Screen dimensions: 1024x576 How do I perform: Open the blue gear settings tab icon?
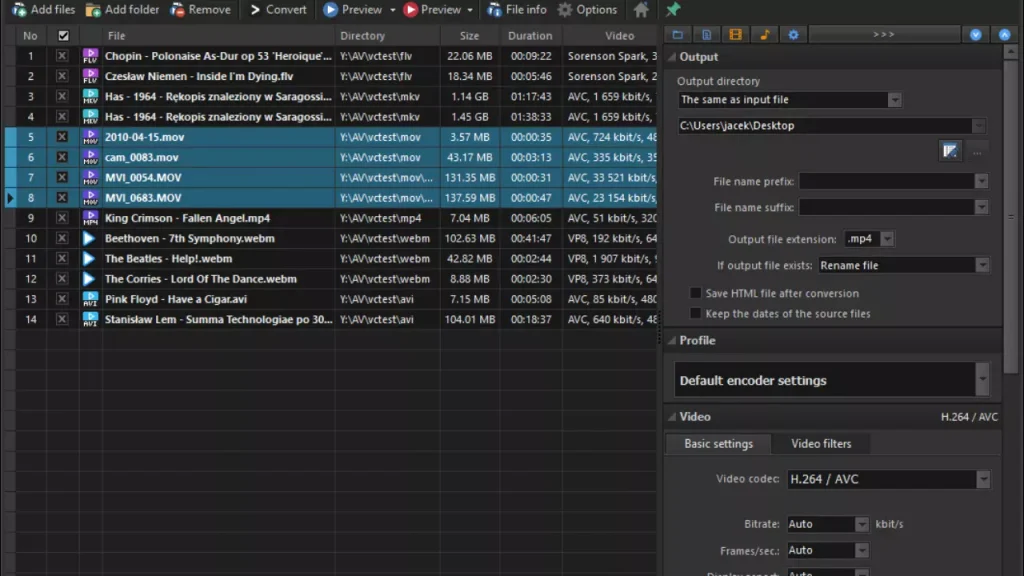tap(793, 35)
